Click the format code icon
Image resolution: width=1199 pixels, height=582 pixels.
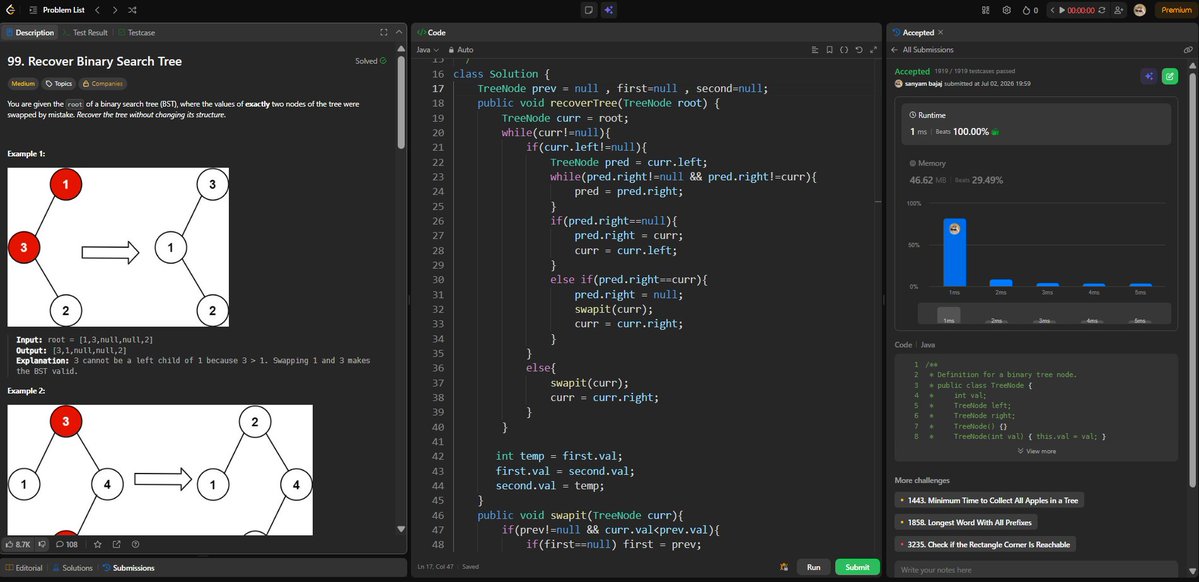click(x=815, y=50)
